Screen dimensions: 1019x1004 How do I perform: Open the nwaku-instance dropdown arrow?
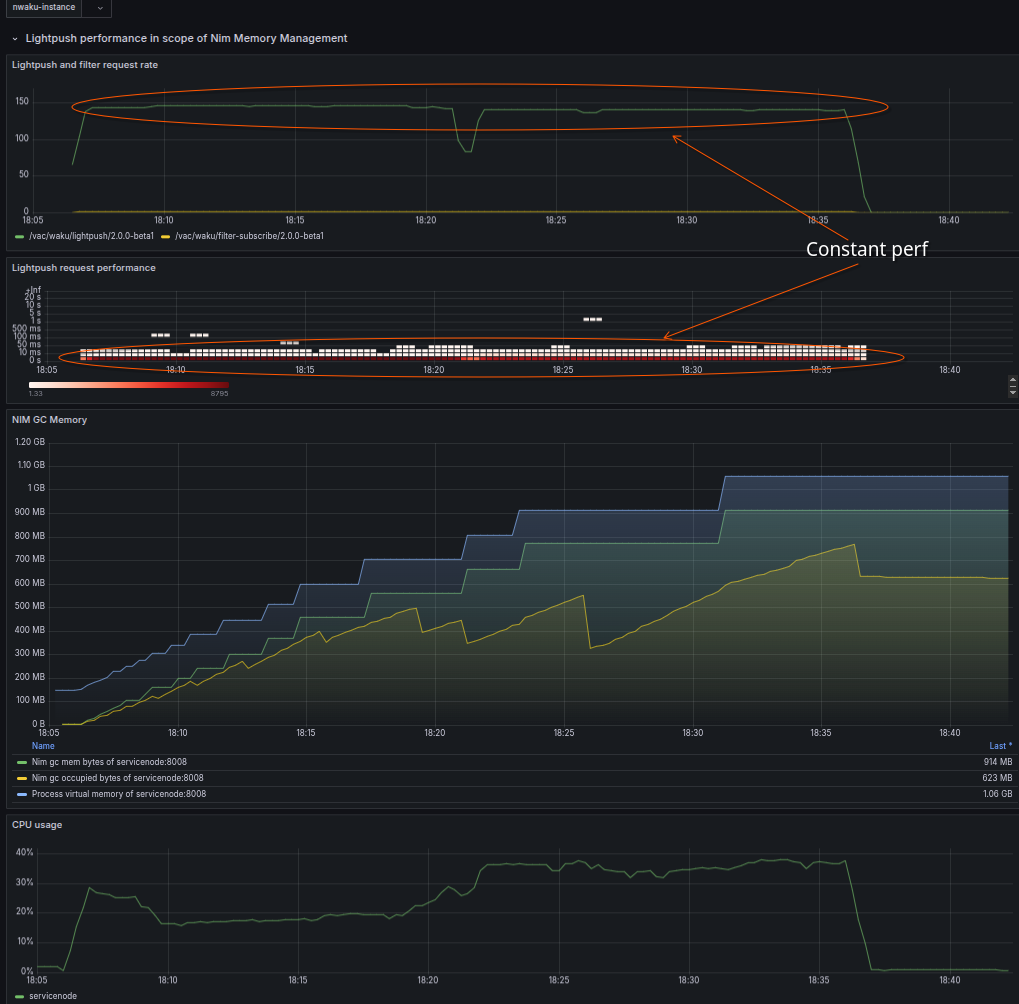(x=100, y=7)
